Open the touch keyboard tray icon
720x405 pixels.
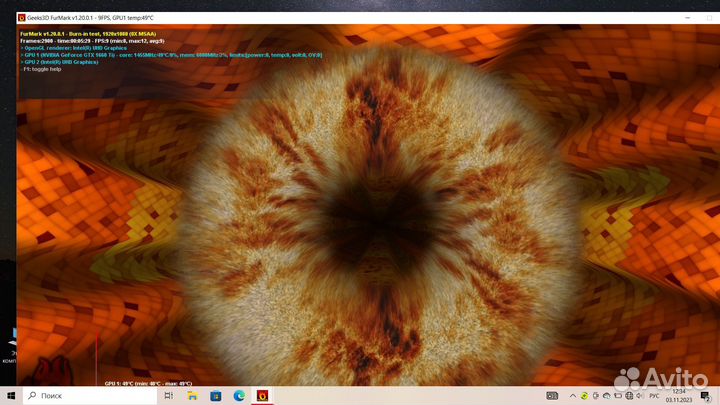tap(552, 396)
